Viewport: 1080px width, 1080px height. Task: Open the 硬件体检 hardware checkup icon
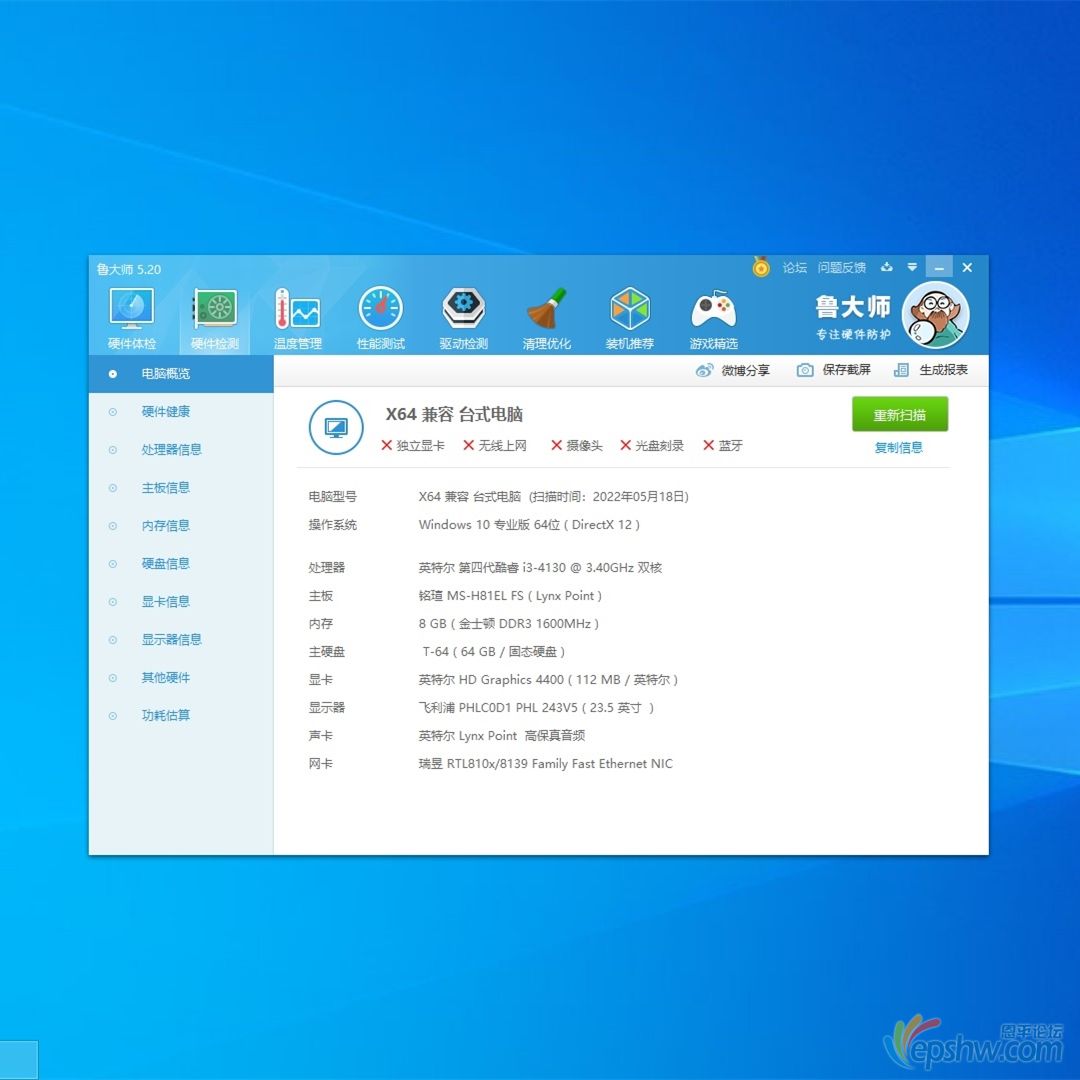132,319
